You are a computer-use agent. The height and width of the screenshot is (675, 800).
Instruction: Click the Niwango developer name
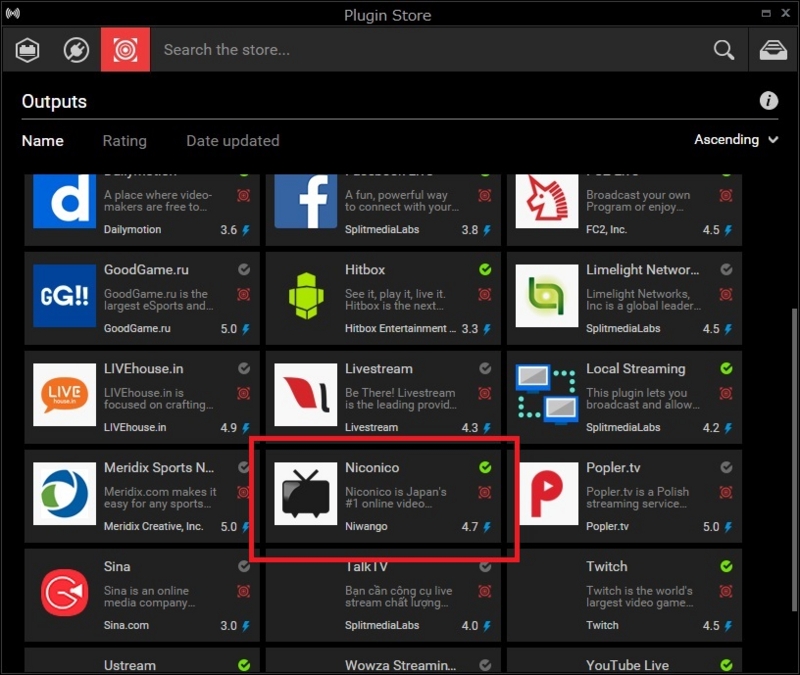click(x=366, y=526)
